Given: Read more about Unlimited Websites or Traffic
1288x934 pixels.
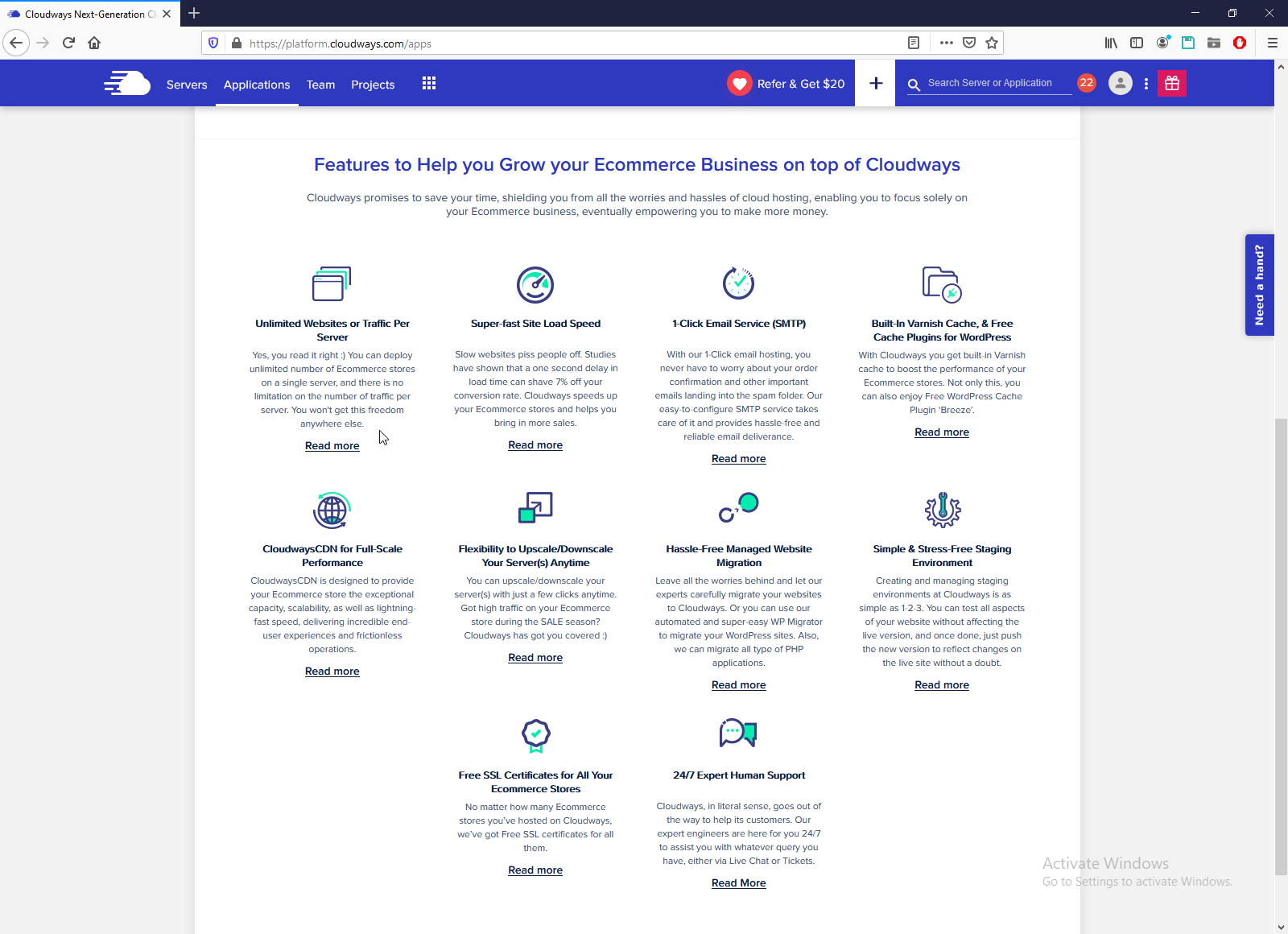Looking at the screenshot, I should pos(332,446).
